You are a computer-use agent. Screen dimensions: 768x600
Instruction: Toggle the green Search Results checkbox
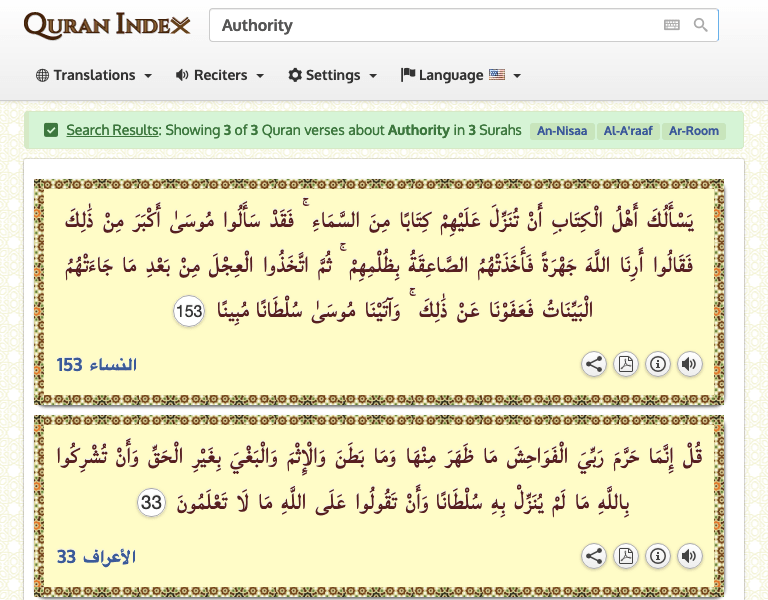pyautogui.click(x=51, y=130)
